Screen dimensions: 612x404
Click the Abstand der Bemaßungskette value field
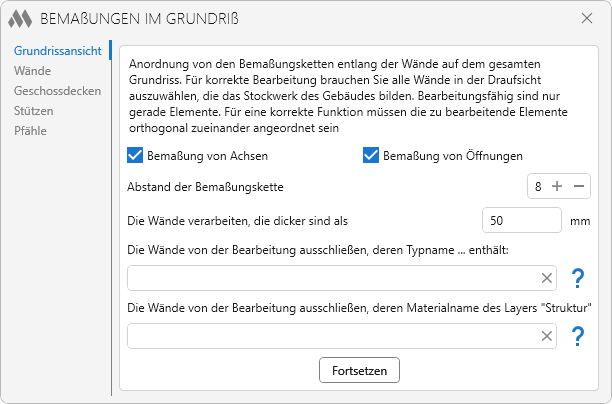click(539, 187)
